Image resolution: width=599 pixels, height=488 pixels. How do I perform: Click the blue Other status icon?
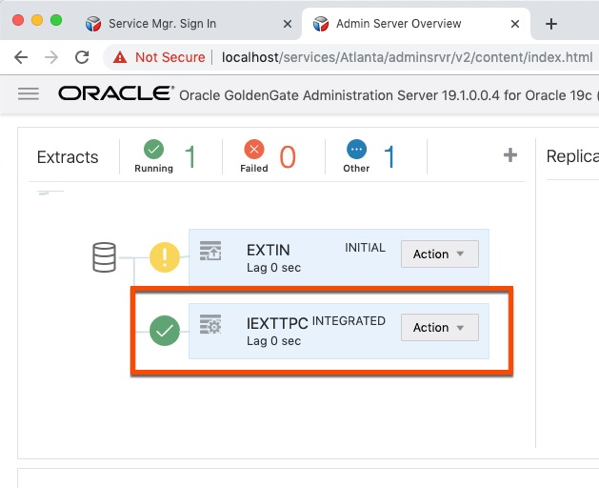356,149
